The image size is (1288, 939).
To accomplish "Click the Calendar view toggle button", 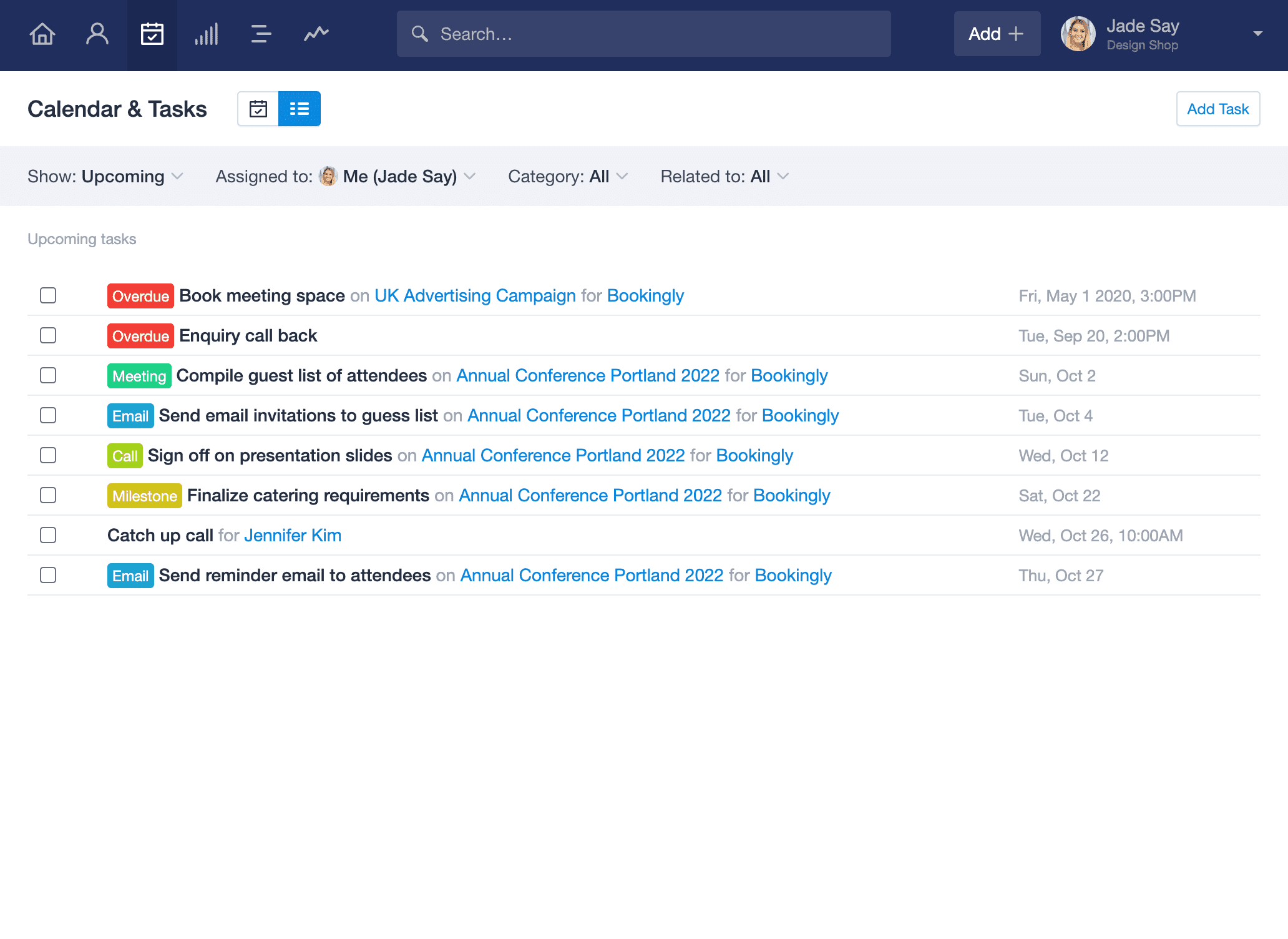I will point(258,109).
